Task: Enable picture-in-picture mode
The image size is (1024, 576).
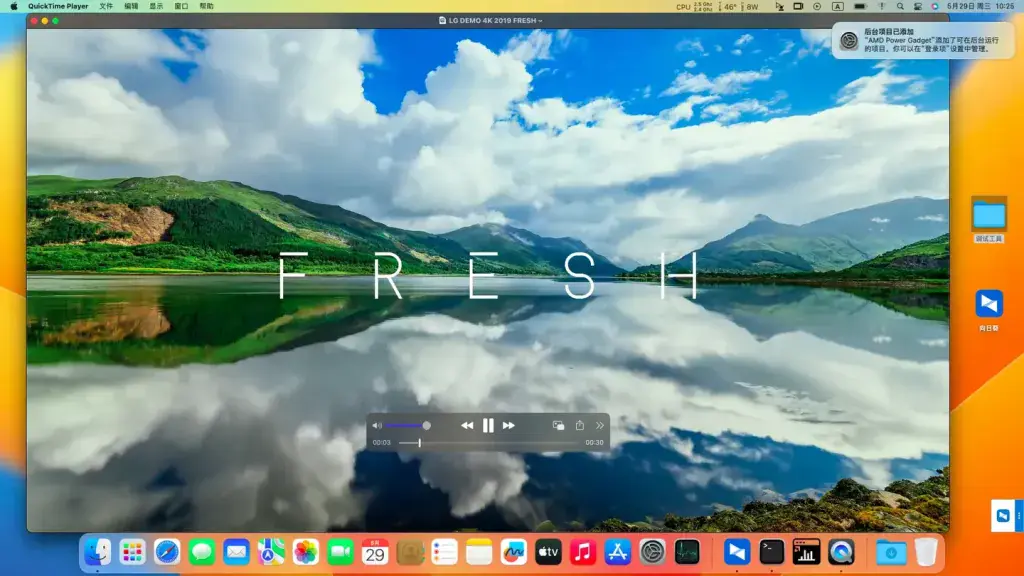Action: click(x=558, y=426)
